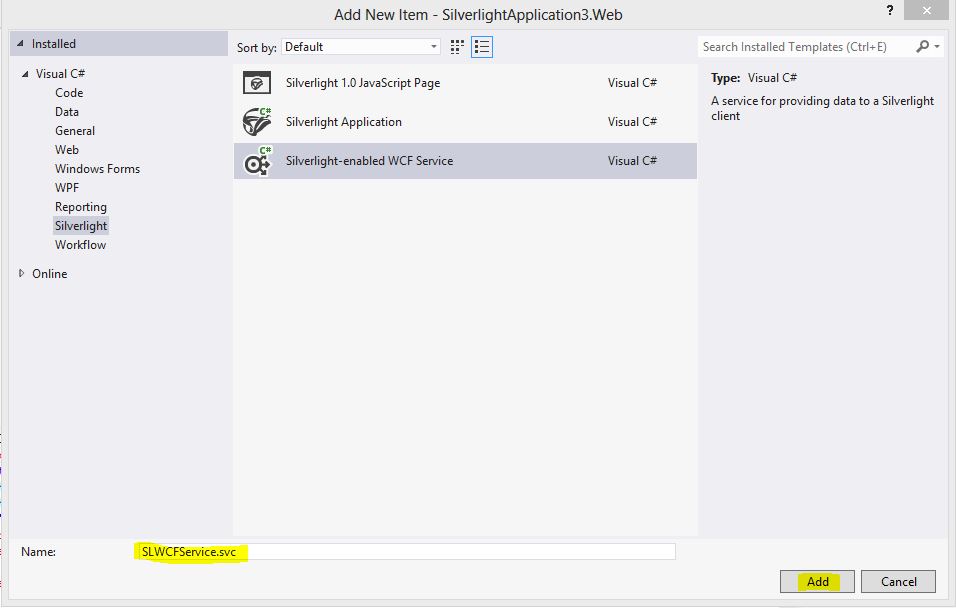Select the Data category
The width and height of the screenshot is (956, 608).
(x=66, y=112)
